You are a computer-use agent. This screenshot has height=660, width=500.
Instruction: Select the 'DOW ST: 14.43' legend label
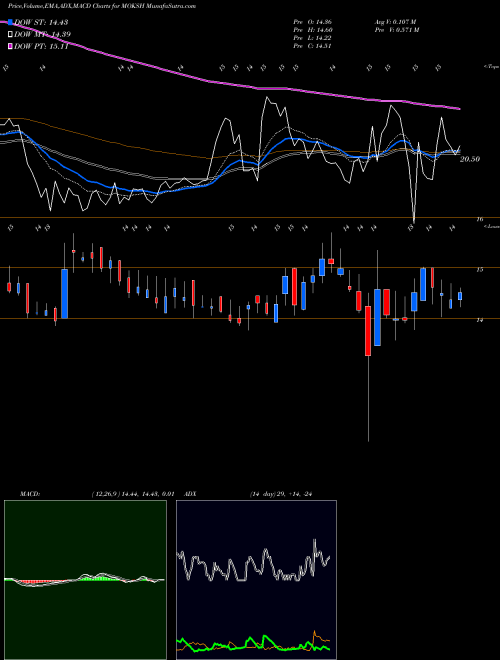(x=41, y=22)
